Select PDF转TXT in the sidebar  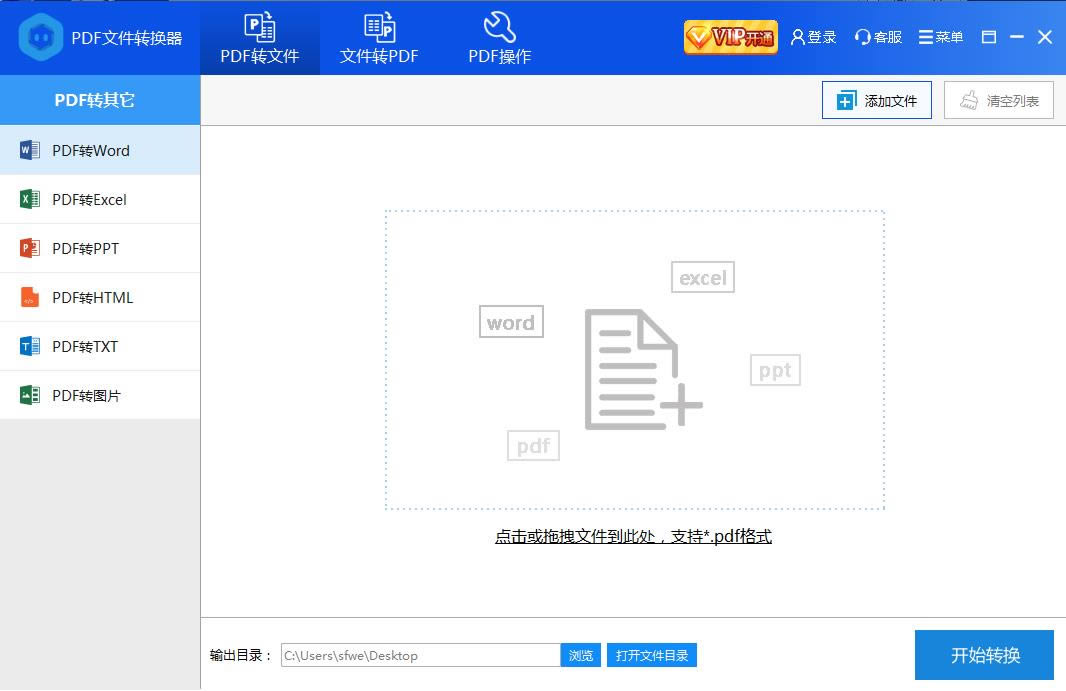tap(100, 346)
